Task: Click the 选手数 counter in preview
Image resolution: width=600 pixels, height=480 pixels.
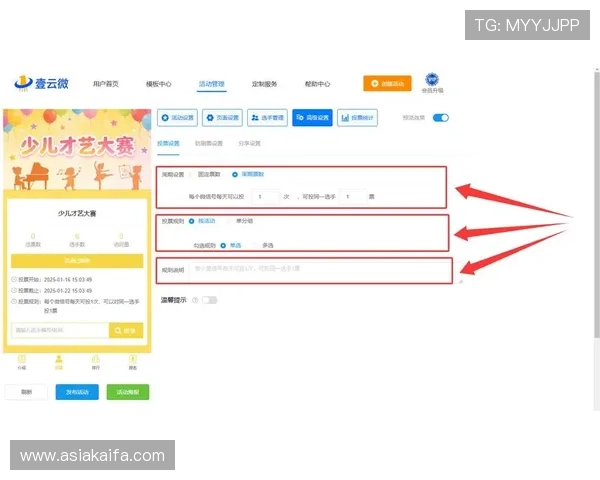Action: tap(77, 240)
